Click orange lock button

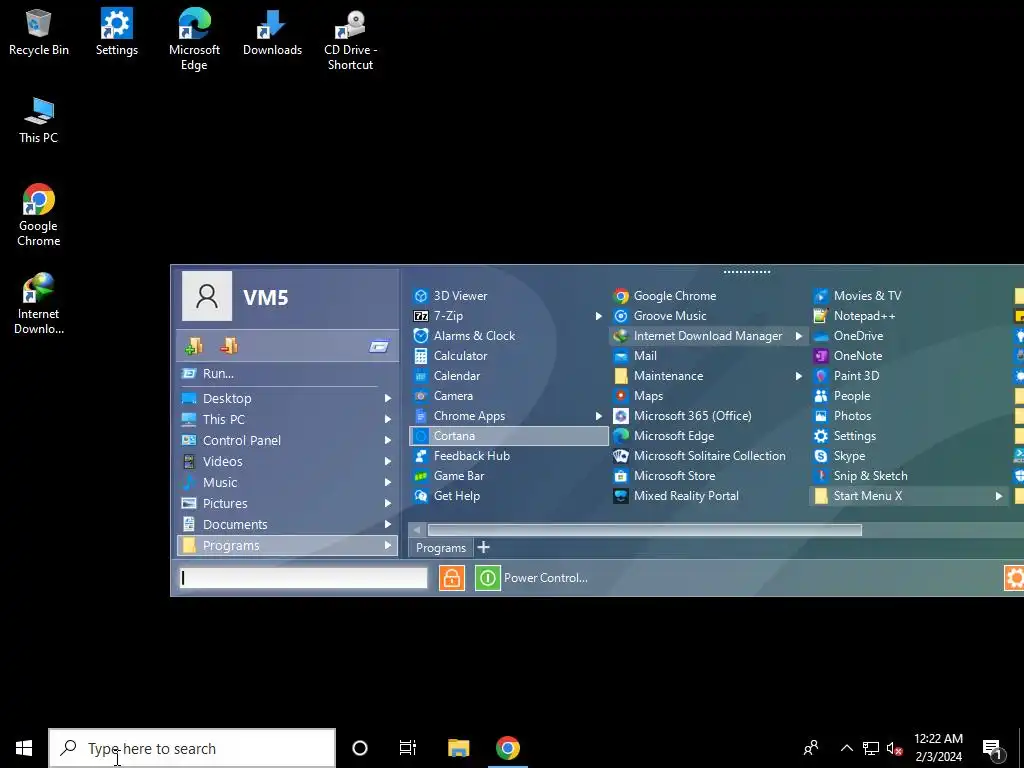point(452,578)
